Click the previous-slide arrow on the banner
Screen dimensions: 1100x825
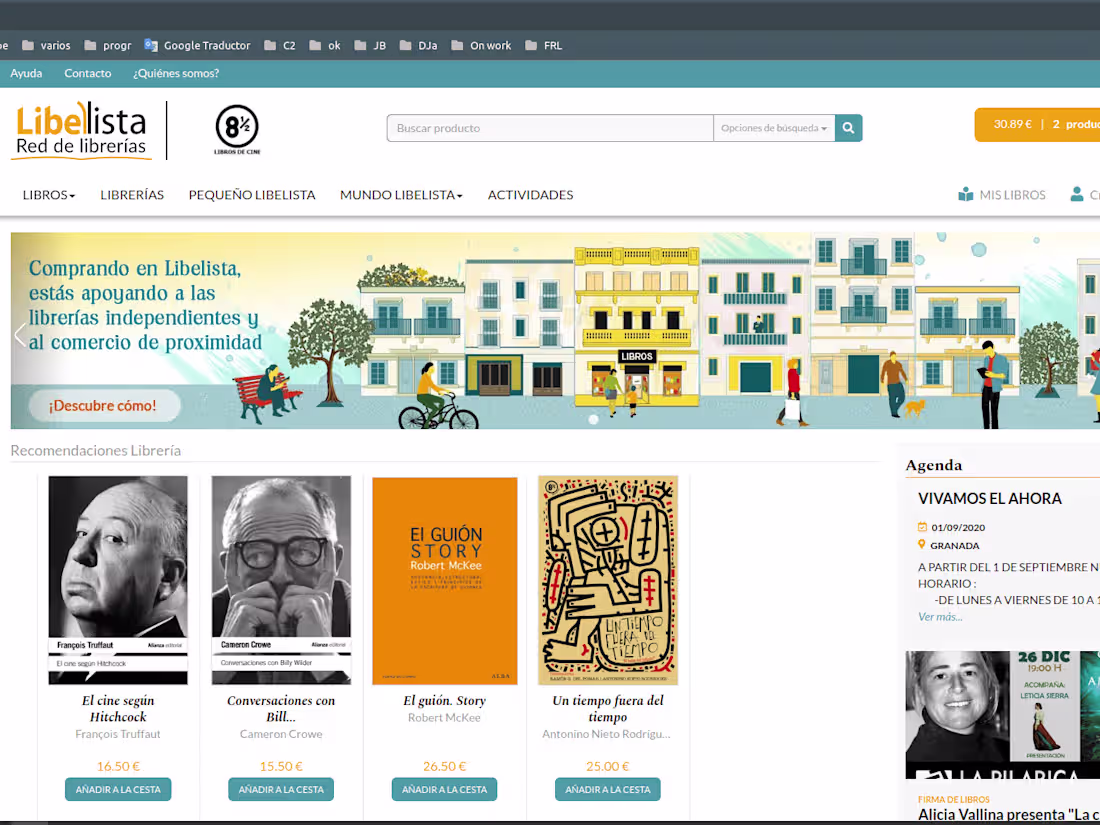[20, 333]
